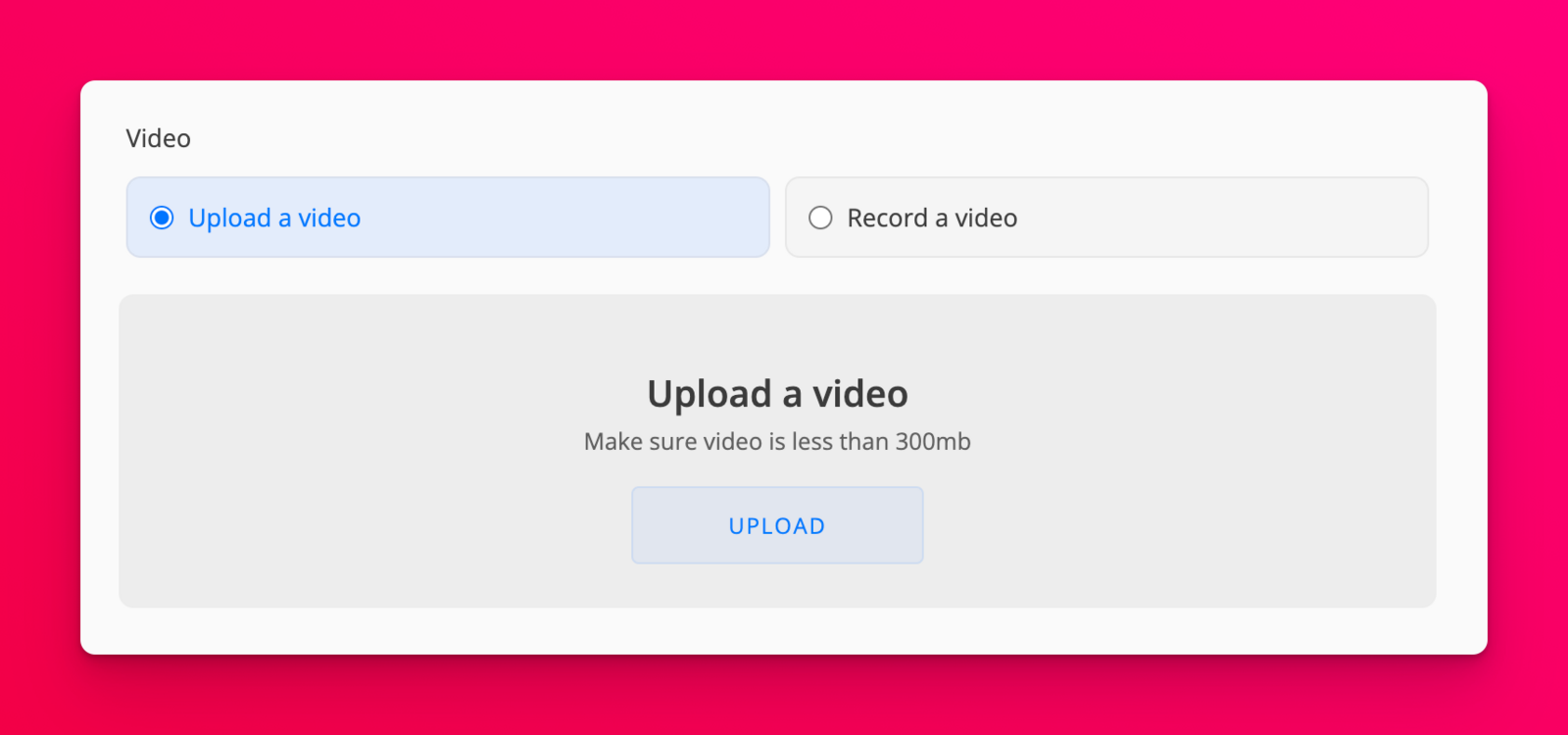Click the "Video" section label

point(158,138)
